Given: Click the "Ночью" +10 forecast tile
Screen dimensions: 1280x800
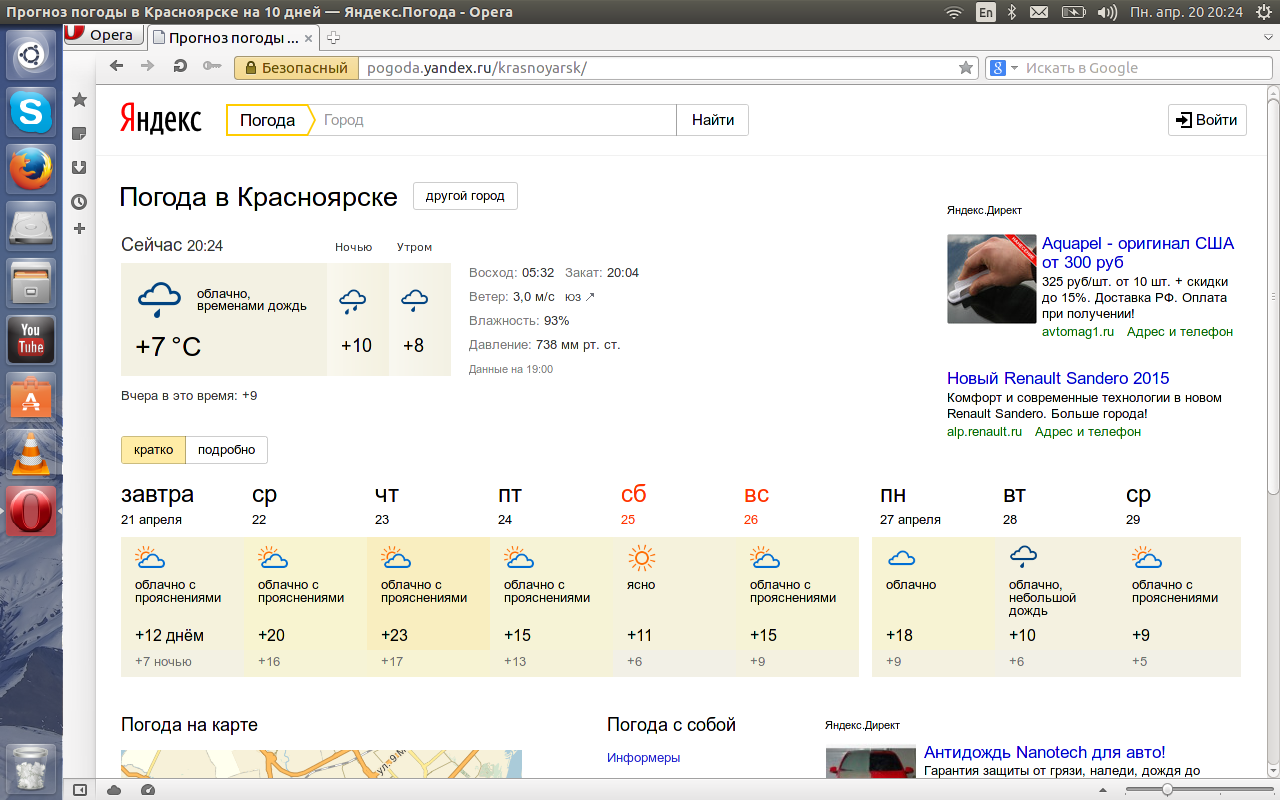Looking at the screenshot, I should point(356,320).
